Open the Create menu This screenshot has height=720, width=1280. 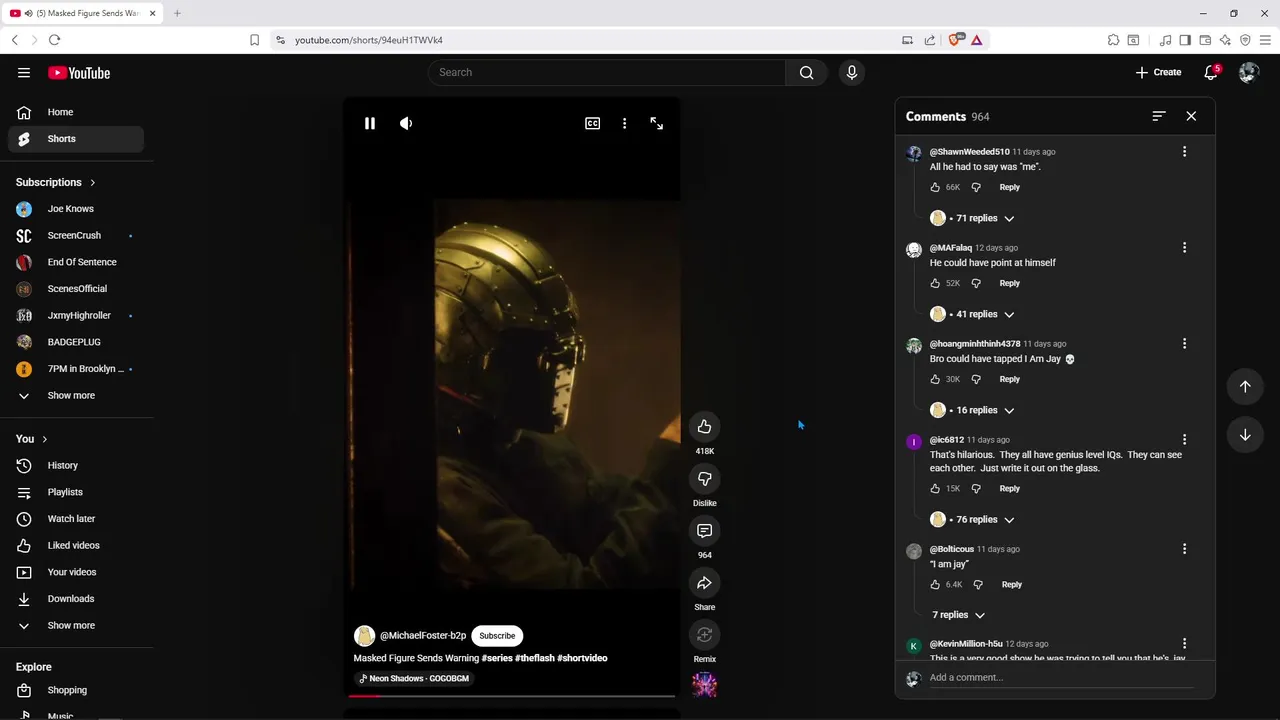(1159, 72)
